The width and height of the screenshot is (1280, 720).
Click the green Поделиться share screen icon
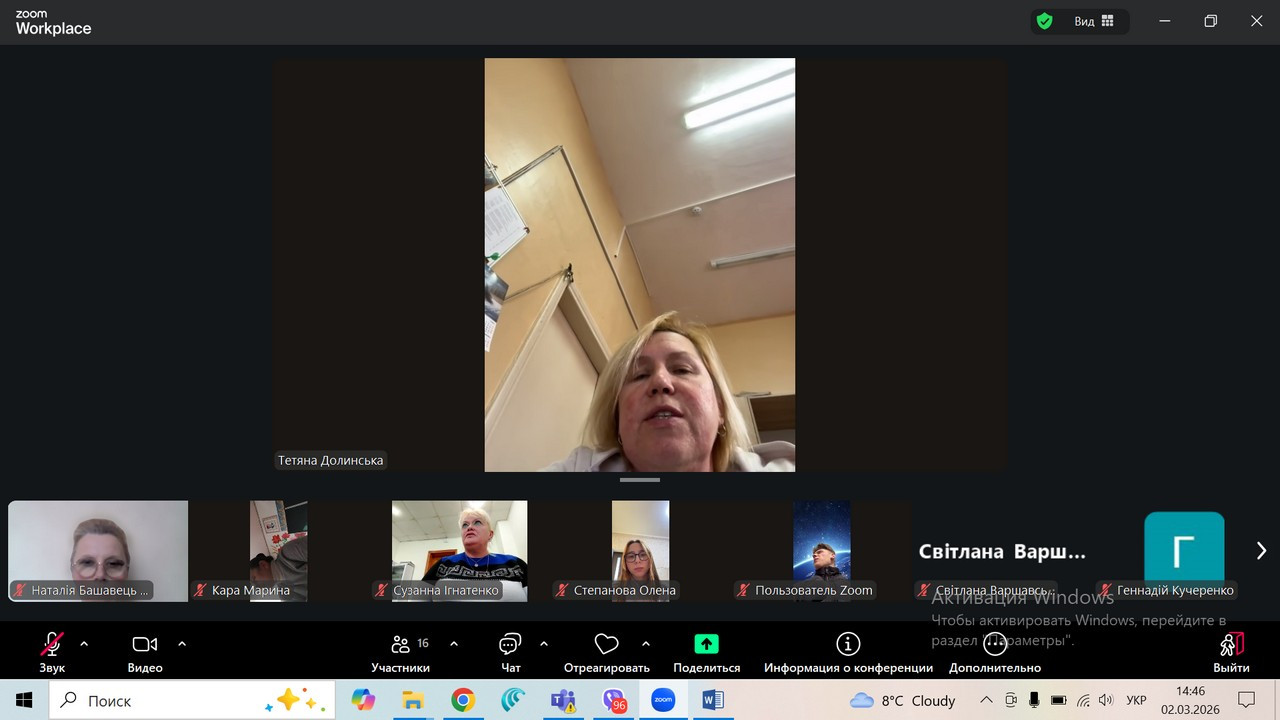[706, 645]
